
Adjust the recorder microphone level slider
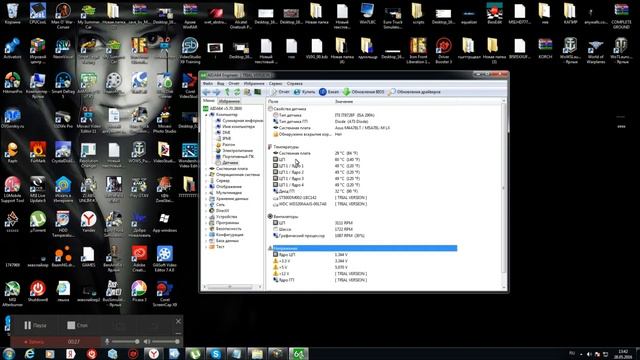pyautogui.click(x=125, y=342)
